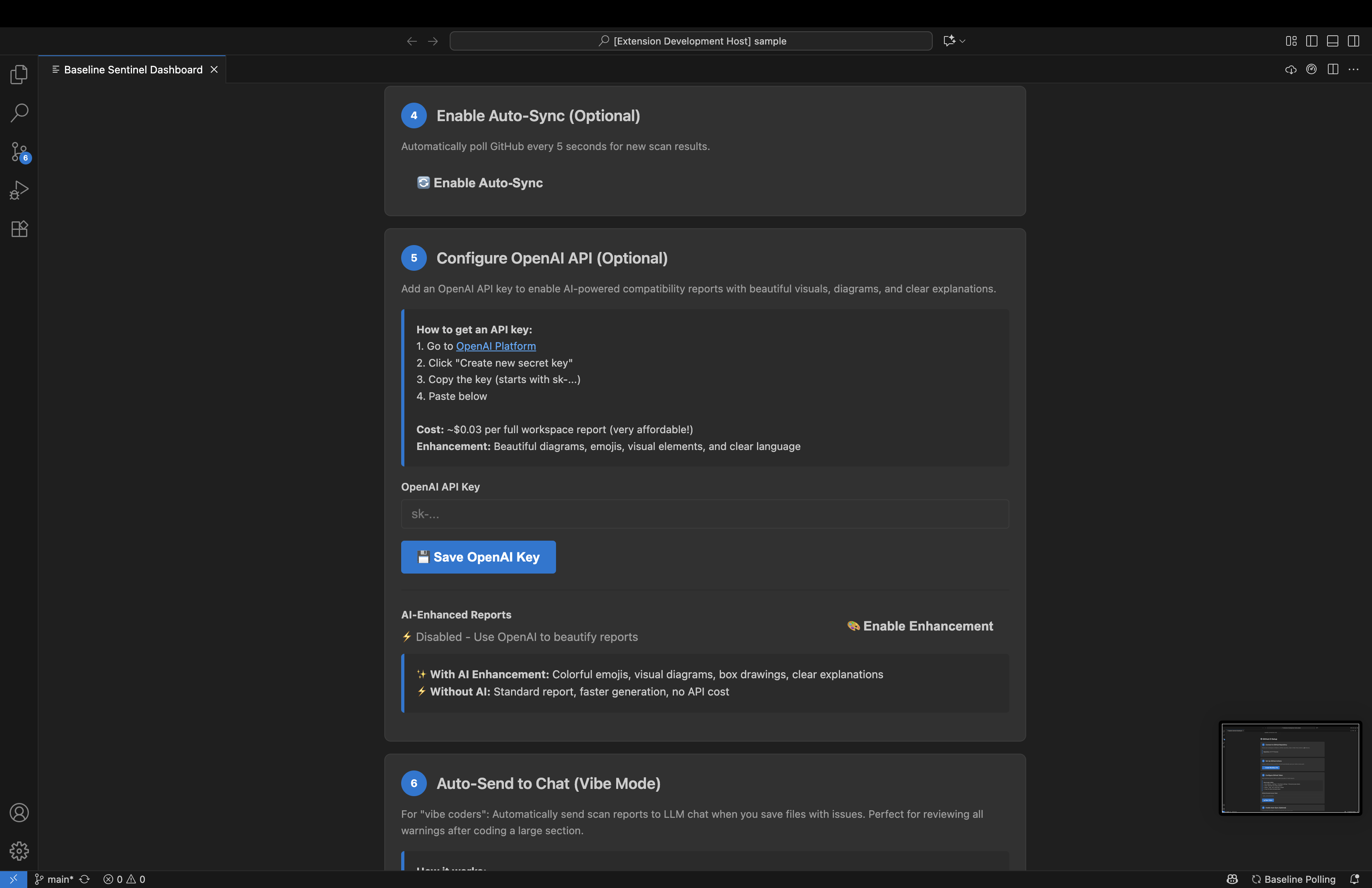Toggle Enable Auto-Sync
Viewport: 1372px width, 888px height.
click(x=480, y=182)
